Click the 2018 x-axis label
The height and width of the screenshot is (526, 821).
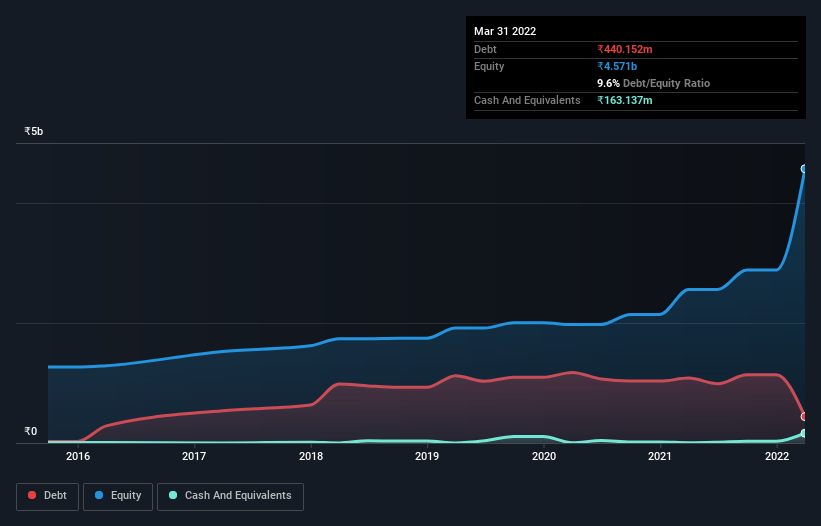[311, 456]
